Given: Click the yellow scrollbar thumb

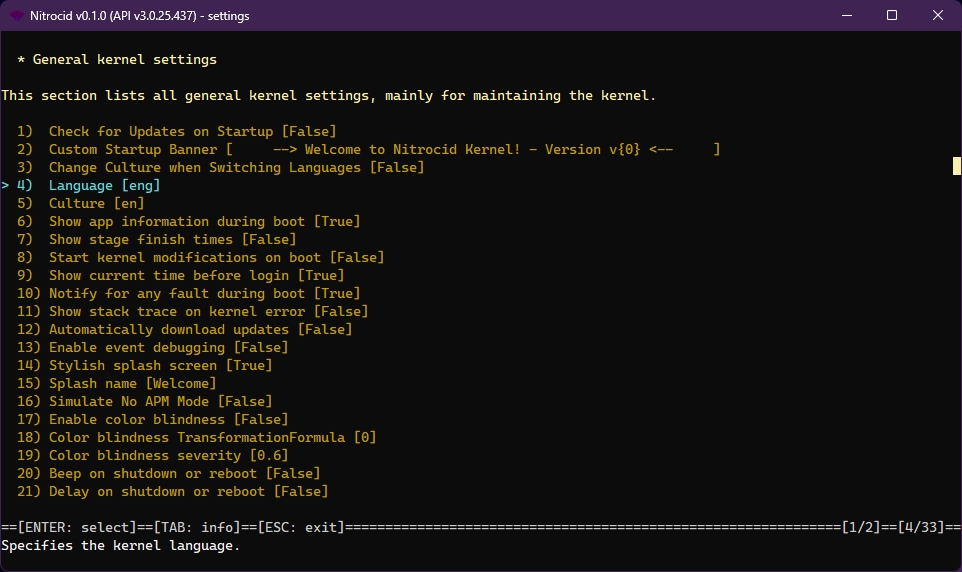Looking at the screenshot, I should click(956, 166).
